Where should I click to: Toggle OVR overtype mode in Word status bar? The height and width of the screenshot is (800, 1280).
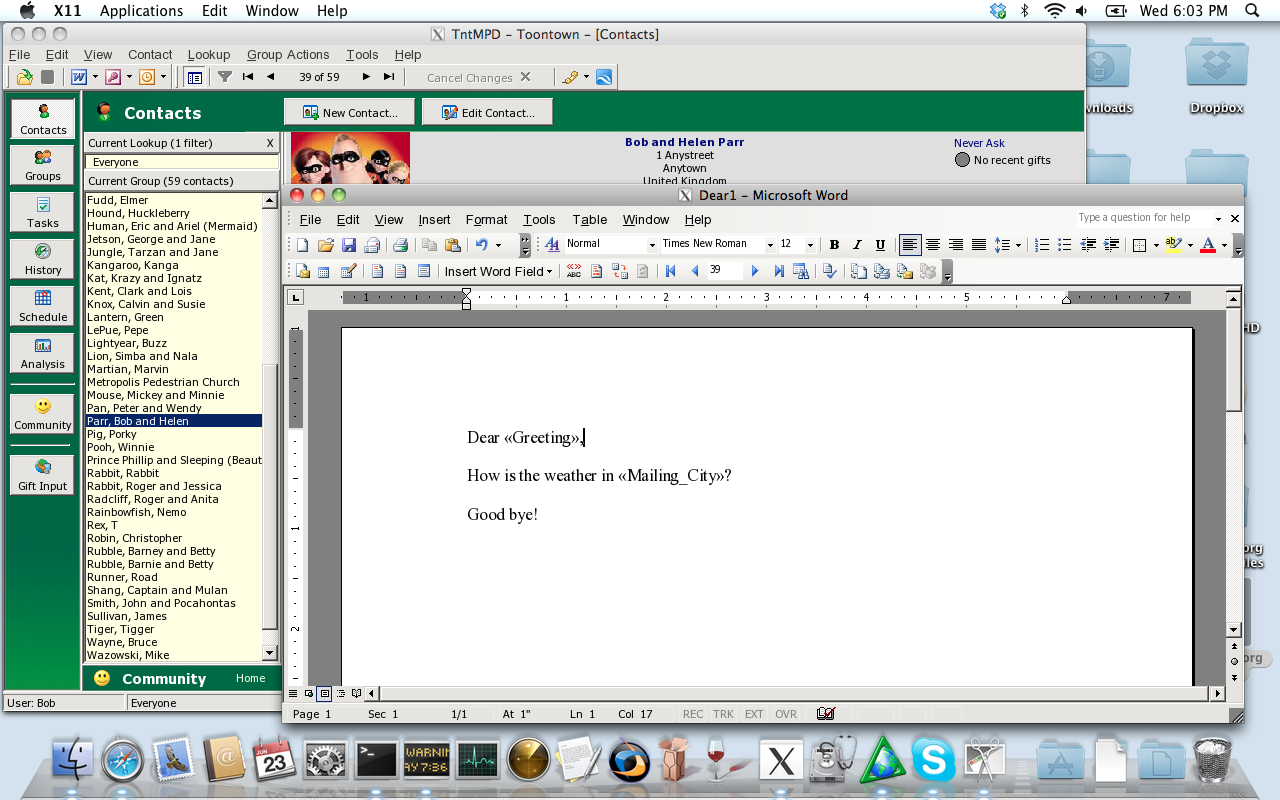tap(786, 714)
